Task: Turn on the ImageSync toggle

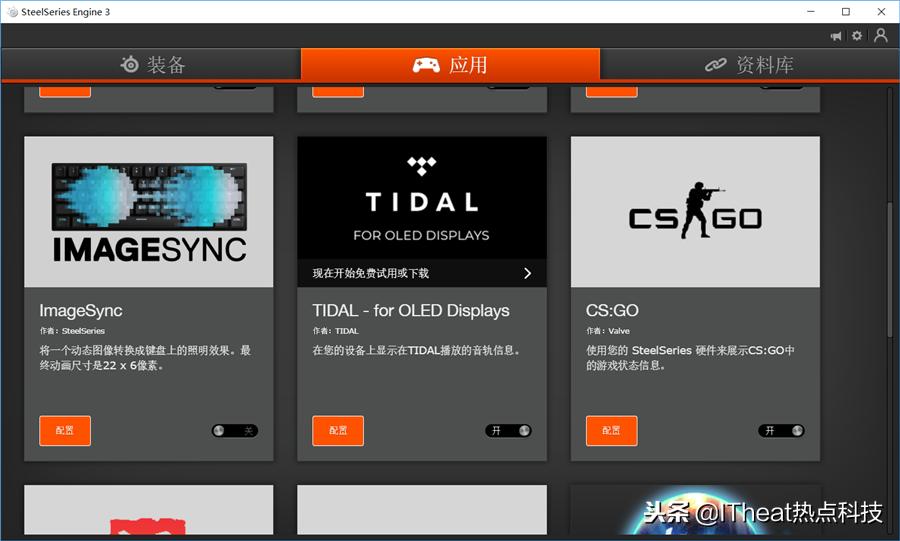Action: [235, 431]
